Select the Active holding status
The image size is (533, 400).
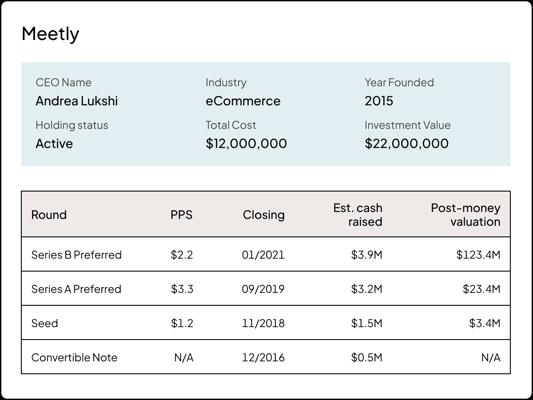coord(54,143)
